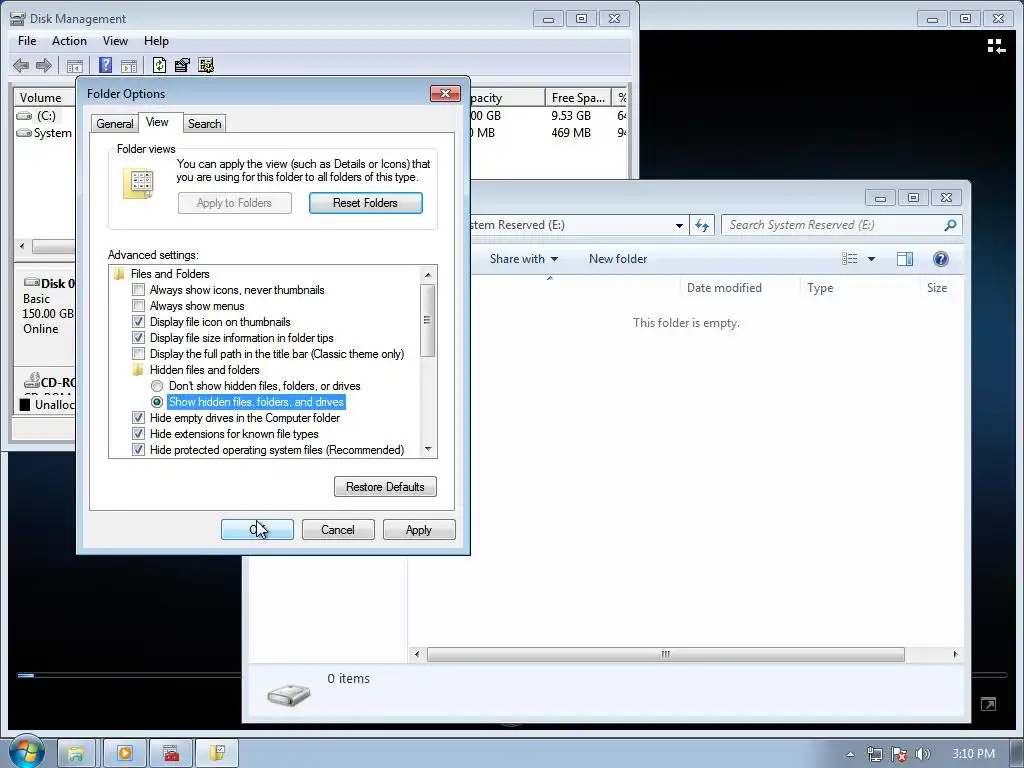This screenshot has width=1024, height=768.
Task: Click the Disk Management title bar icon
Action: [18, 19]
